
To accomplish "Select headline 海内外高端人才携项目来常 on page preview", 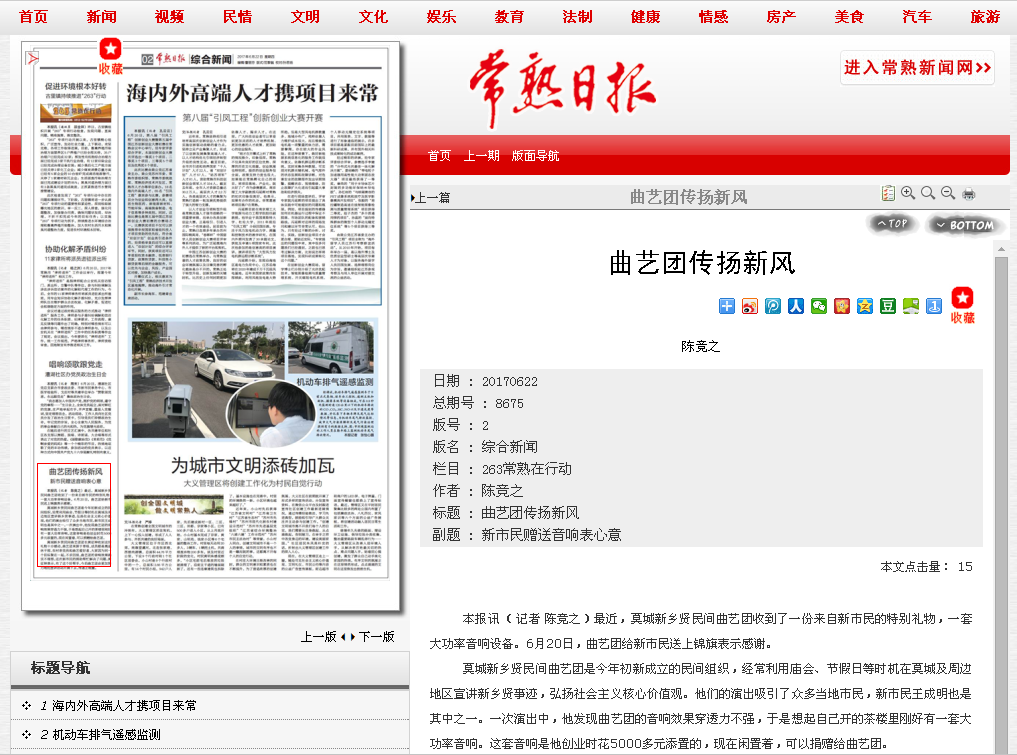I will click(252, 93).
